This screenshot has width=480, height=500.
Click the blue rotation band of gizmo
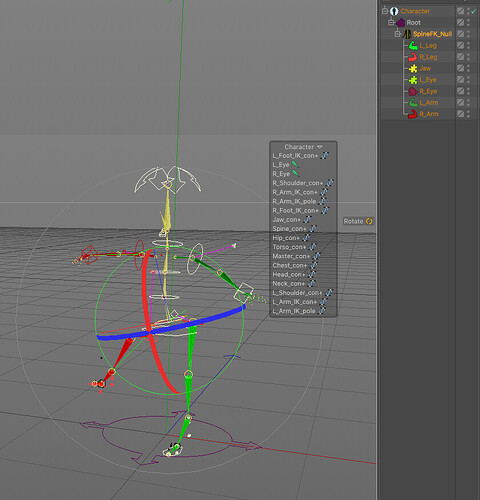click(x=213, y=320)
